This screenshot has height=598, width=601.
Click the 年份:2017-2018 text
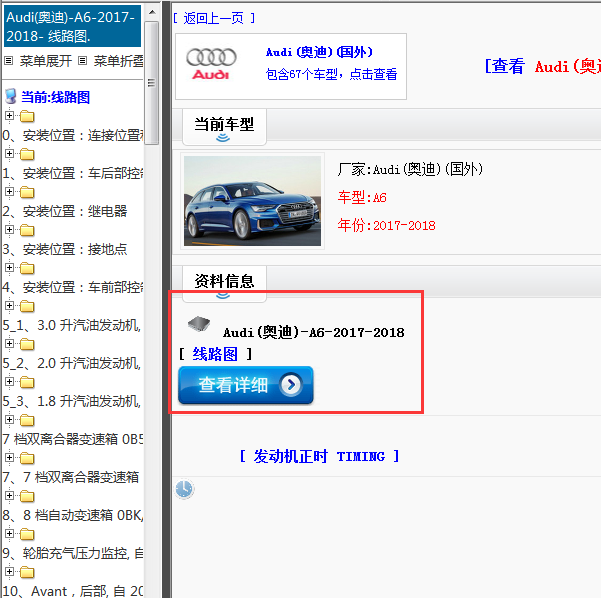(386, 225)
